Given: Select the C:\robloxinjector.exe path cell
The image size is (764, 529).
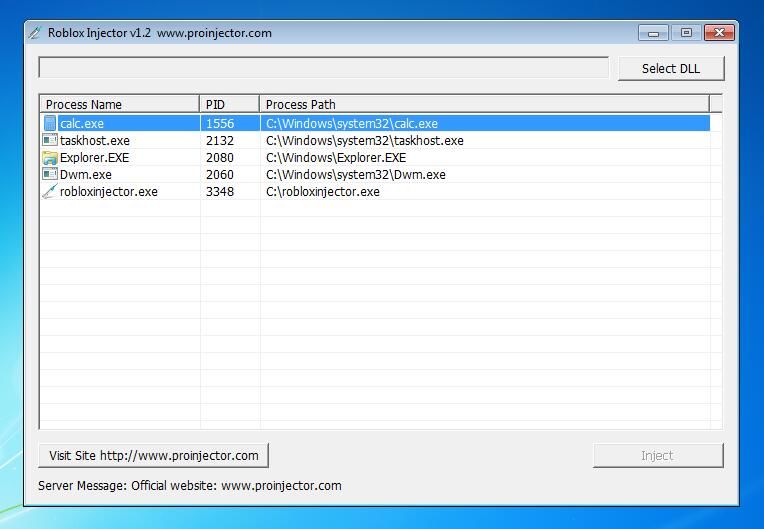Looking at the screenshot, I should tap(323, 191).
